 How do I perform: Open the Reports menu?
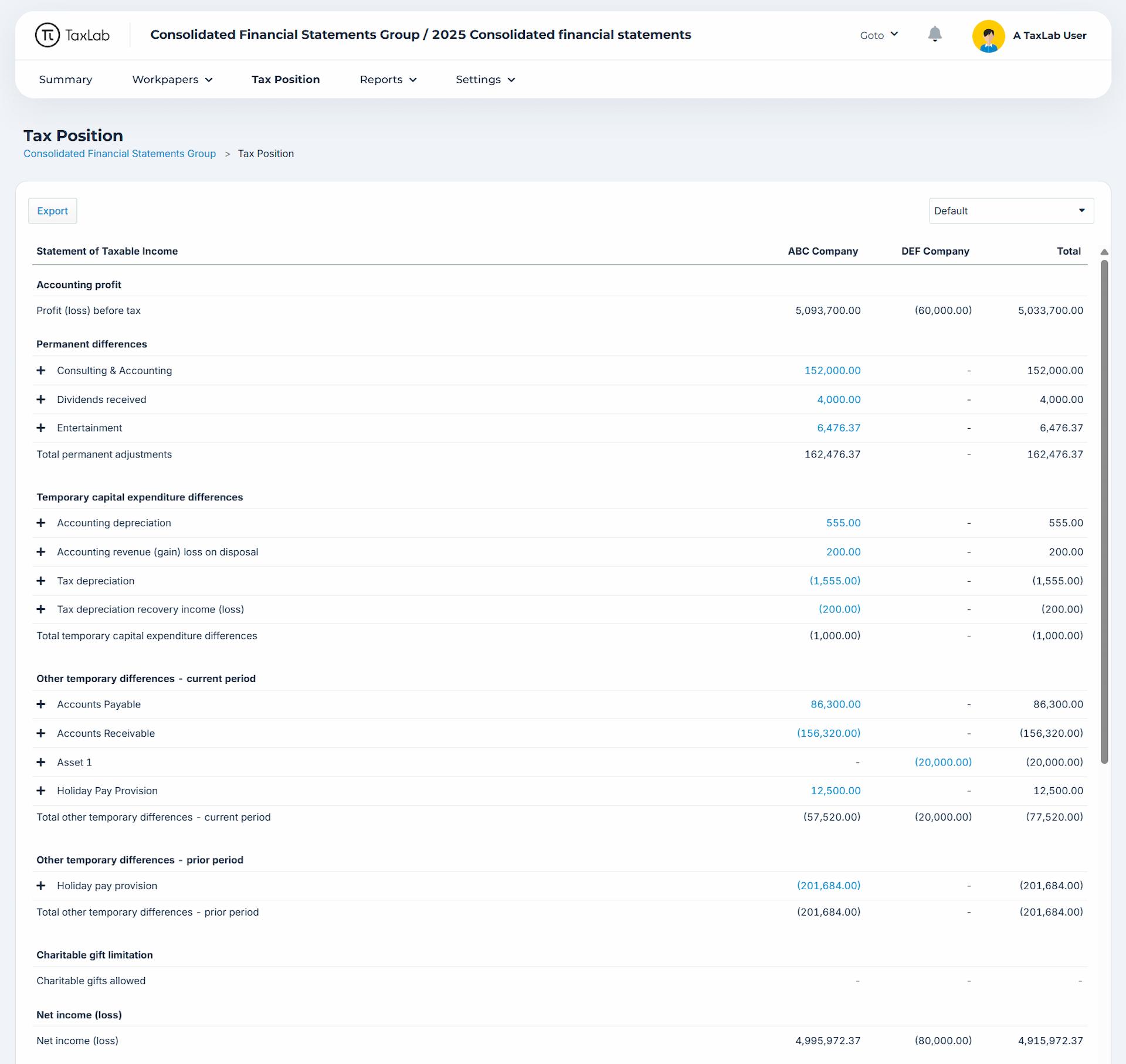(x=388, y=80)
